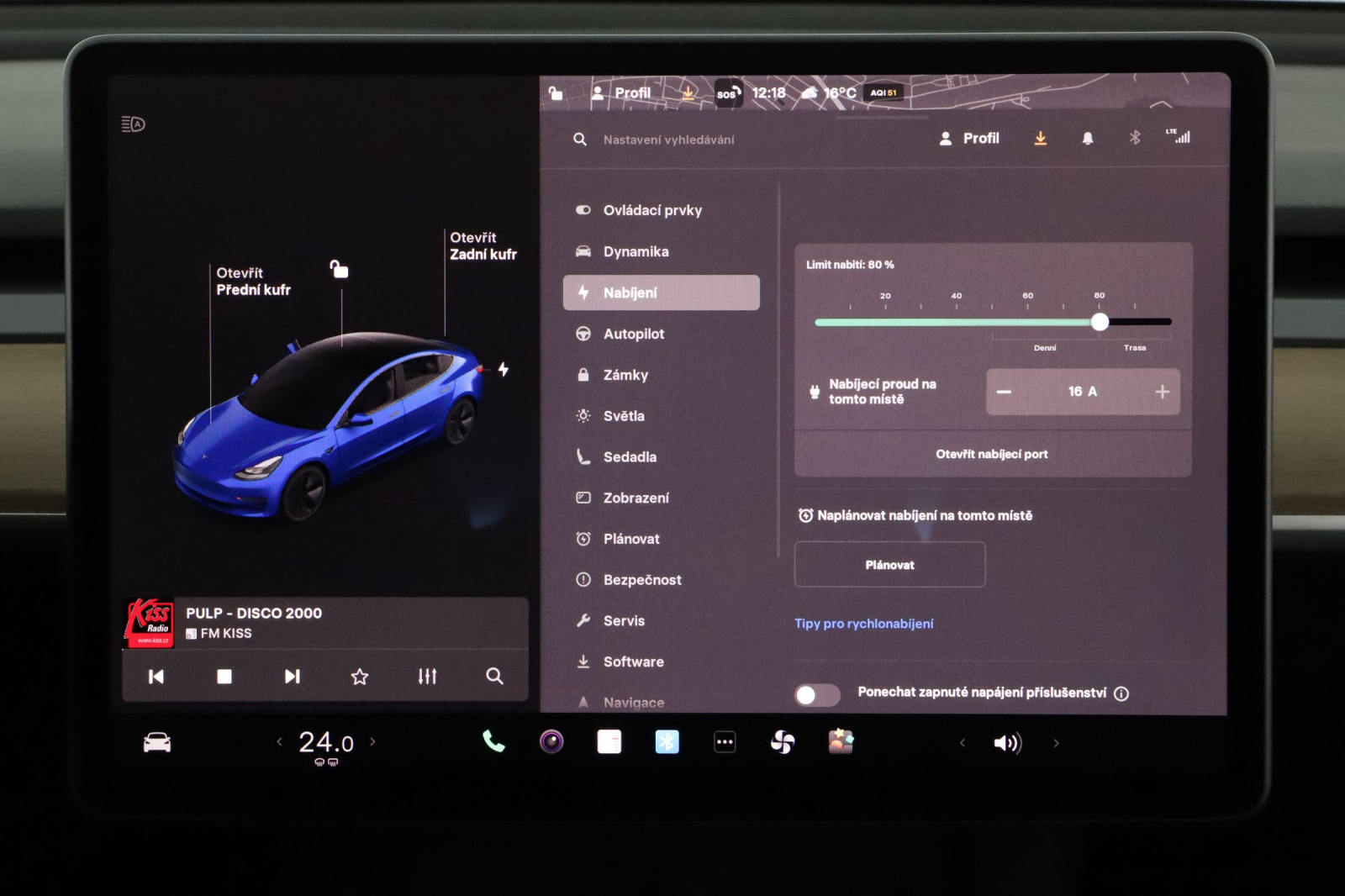Screen dimensions: 1345x896
Task: Open climate fan controls icon
Action: 782,741
